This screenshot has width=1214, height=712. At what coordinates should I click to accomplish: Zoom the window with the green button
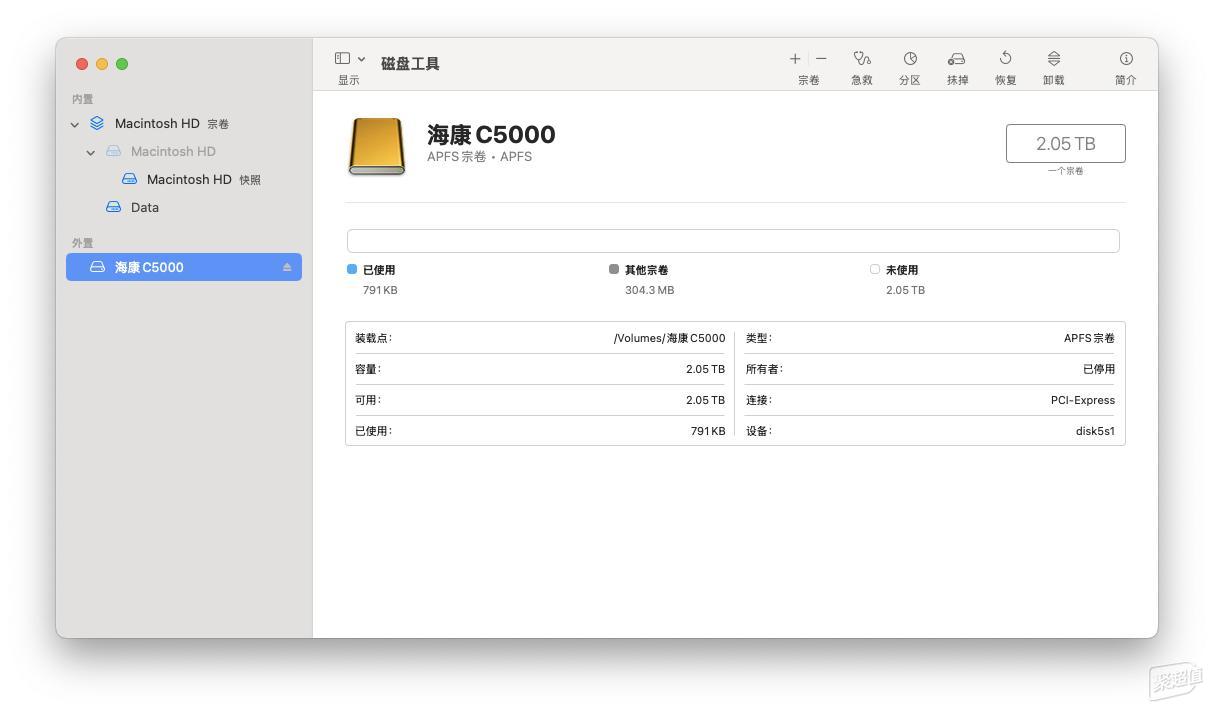click(x=122, y=64)
